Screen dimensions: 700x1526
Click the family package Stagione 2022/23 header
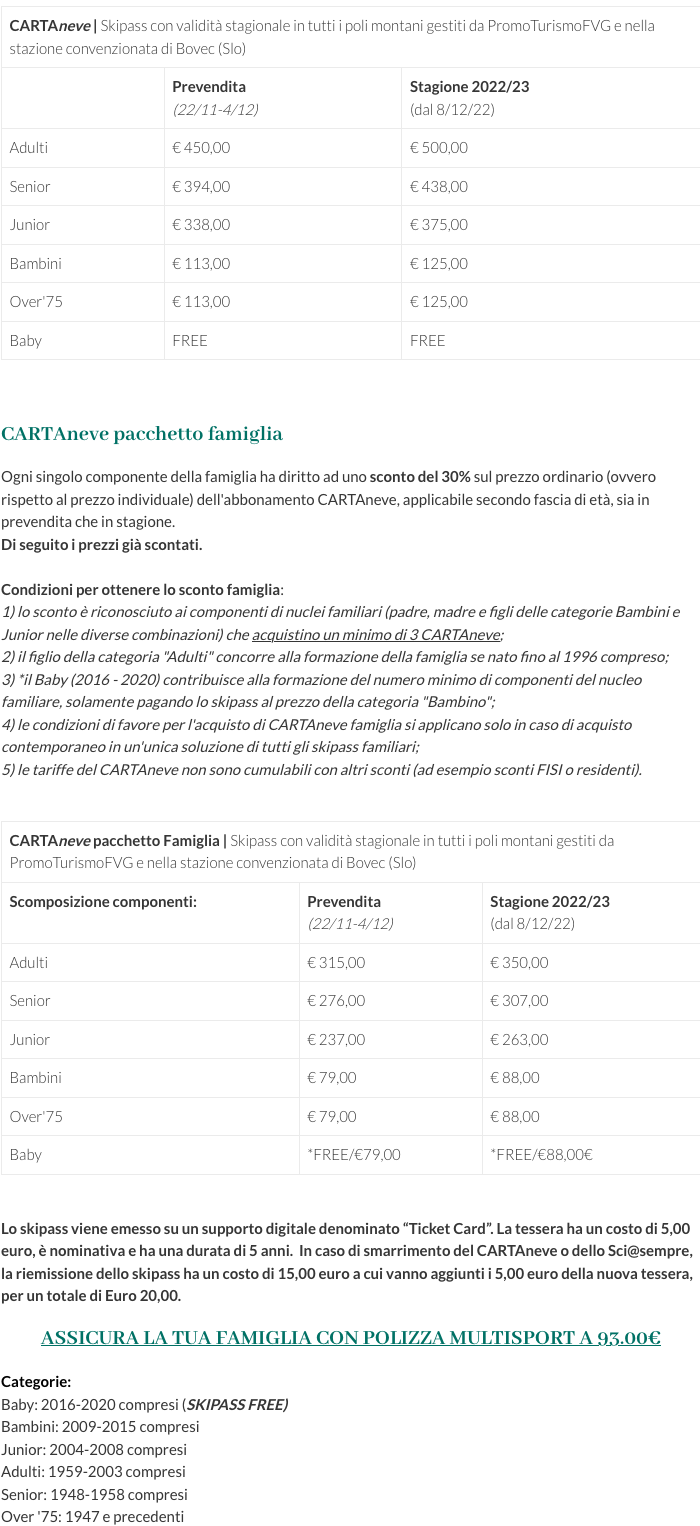click(x=549, y=902)
